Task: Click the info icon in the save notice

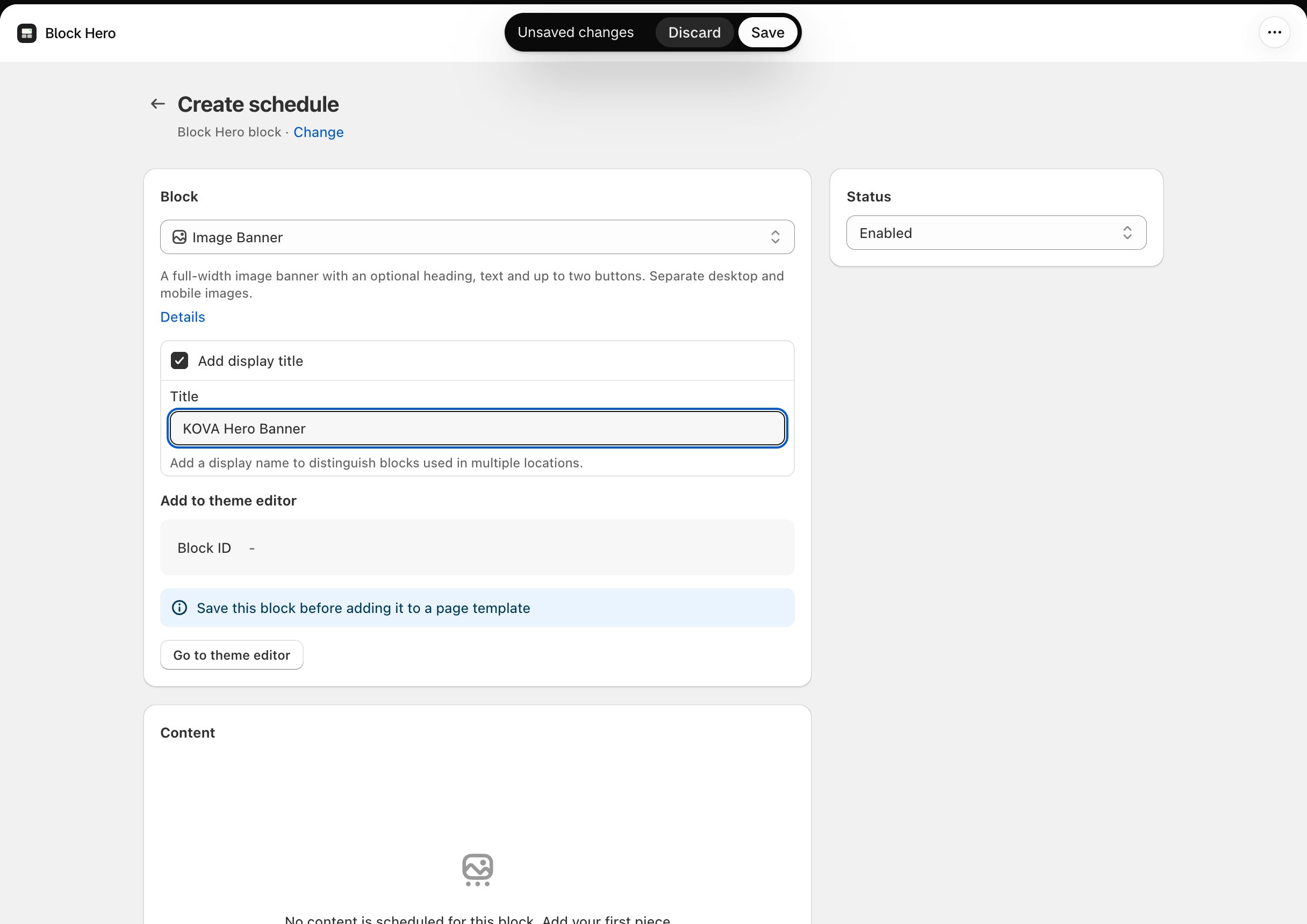Action: [179, 608]
